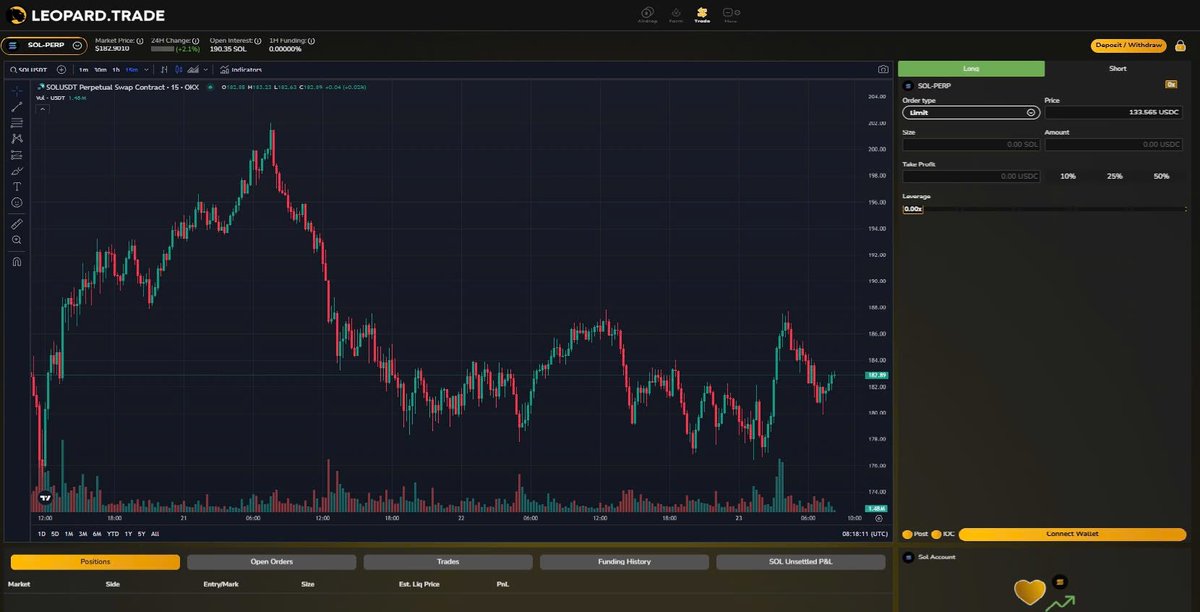Image resolution: width=1200 pixels, height=612 pixels.
Task: Select the Positions tab
Action: [x=95, y=562]
